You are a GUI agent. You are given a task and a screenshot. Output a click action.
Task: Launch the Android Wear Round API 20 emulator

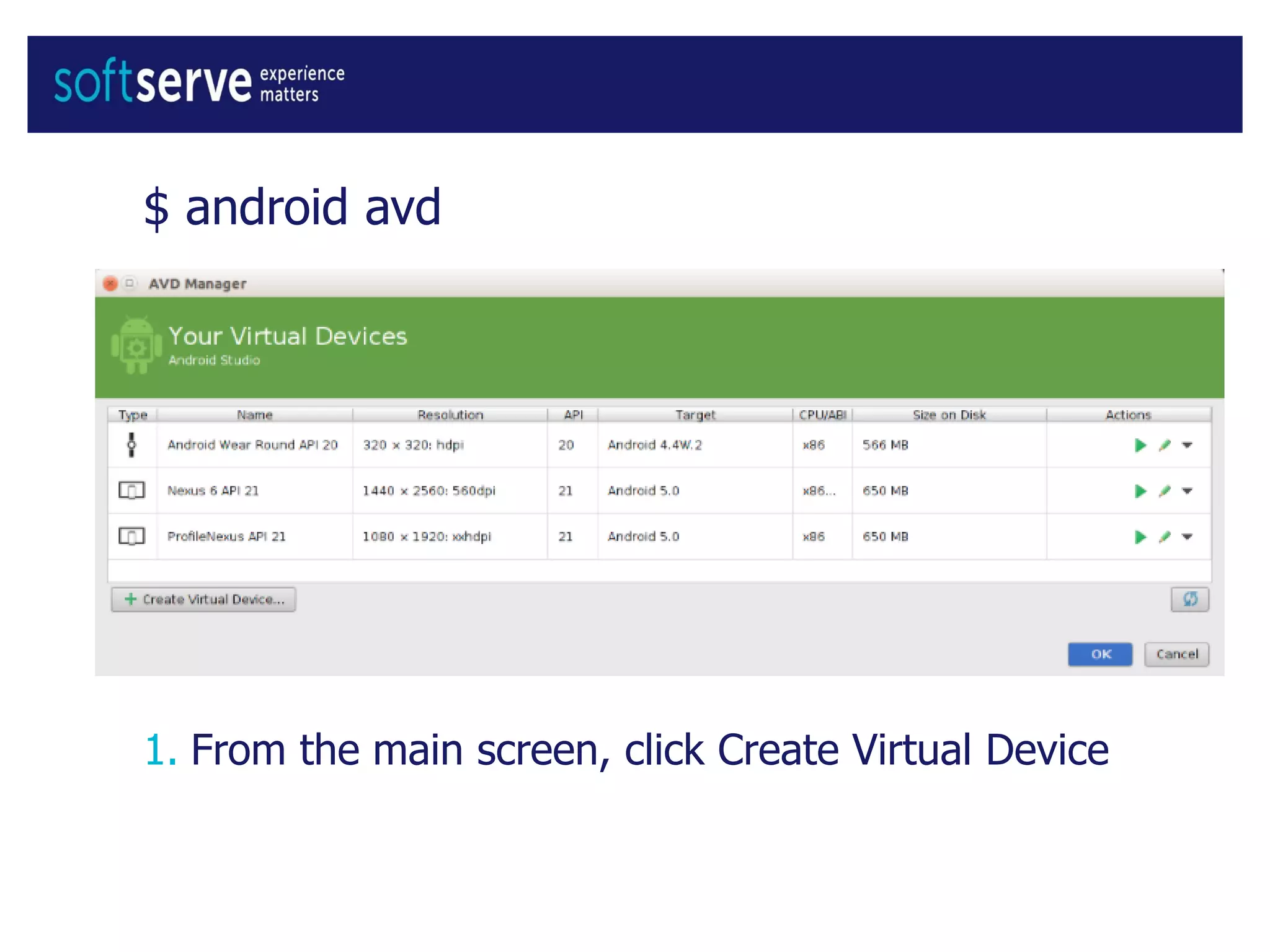coord(1140,445)
